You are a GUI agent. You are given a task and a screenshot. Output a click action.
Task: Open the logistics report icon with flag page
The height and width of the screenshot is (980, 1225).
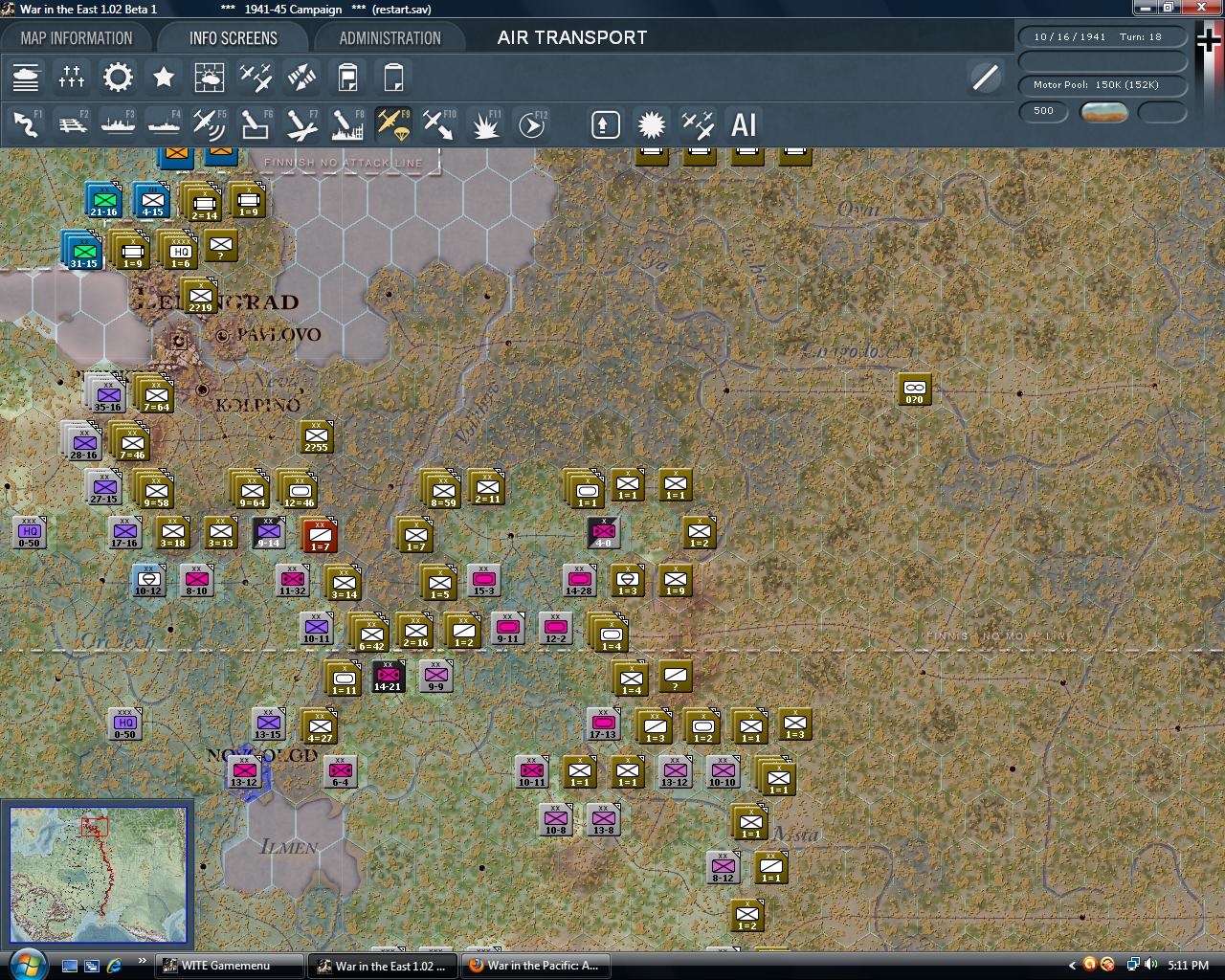pyautogui.click(x=347, y=78)
